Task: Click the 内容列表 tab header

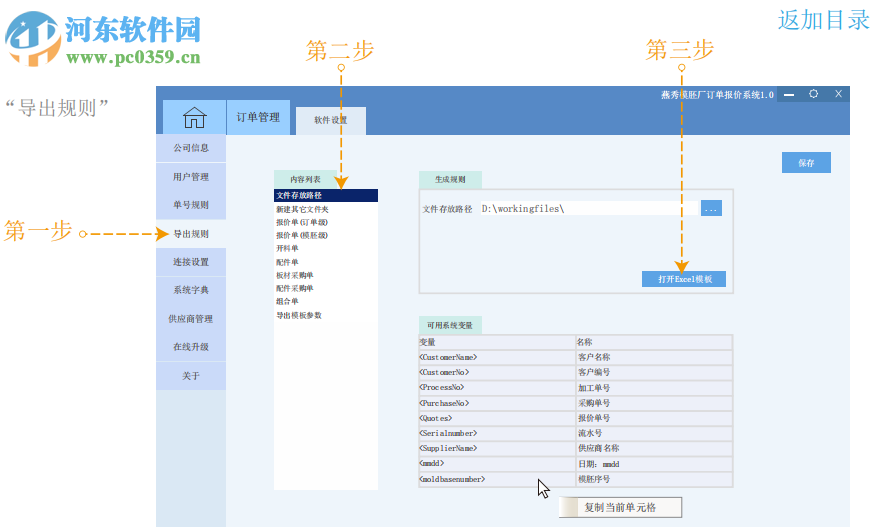Action: [305, 179]
